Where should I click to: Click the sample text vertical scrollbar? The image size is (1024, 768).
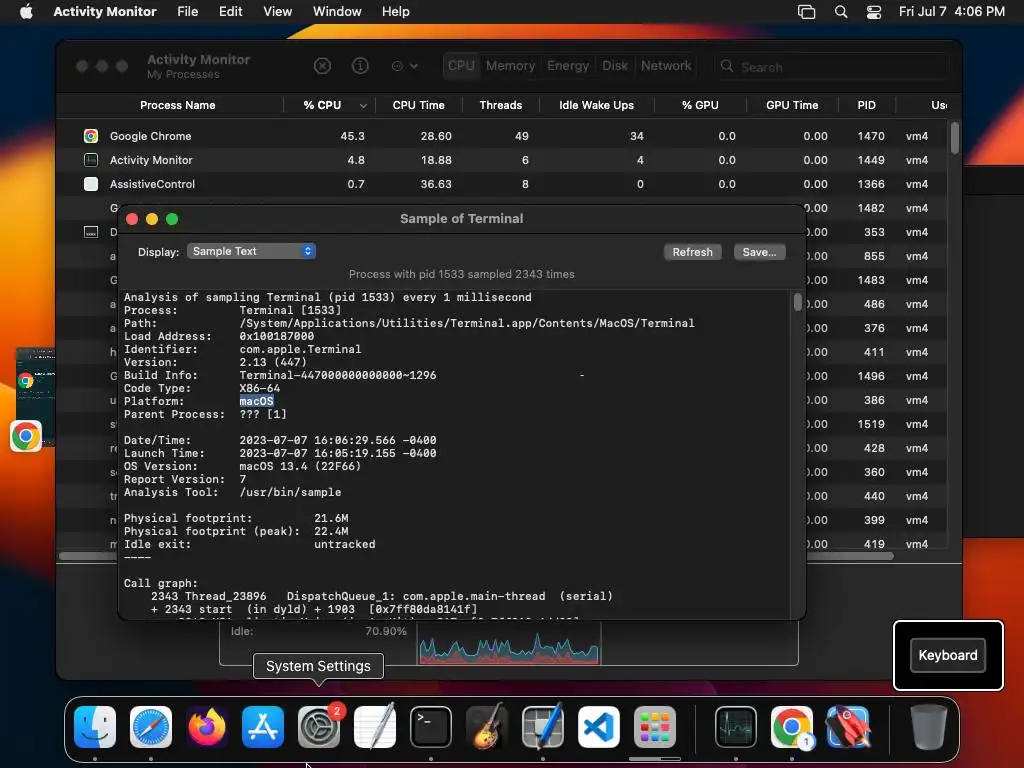[797, 302]
